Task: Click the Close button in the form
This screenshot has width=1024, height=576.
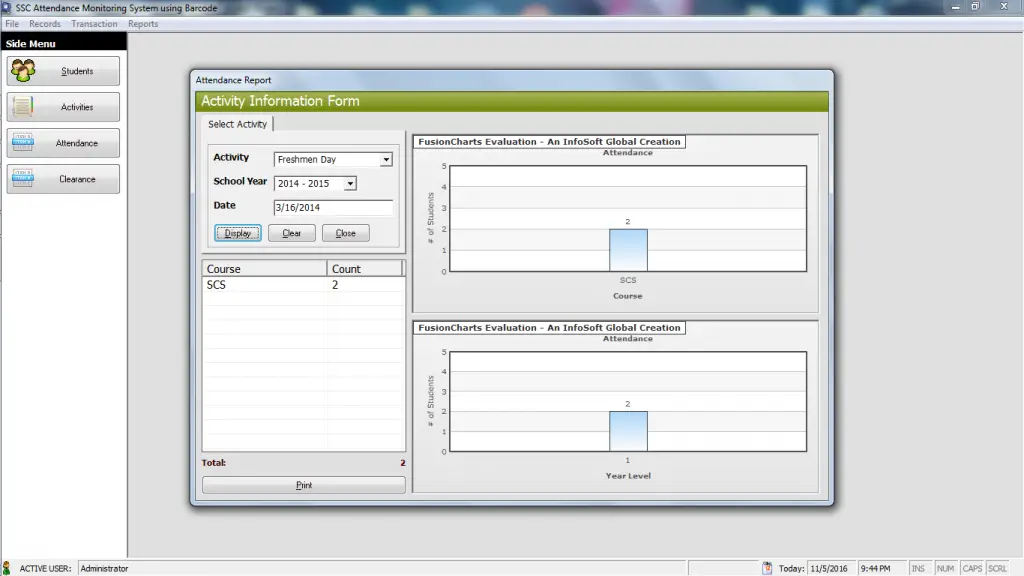Action: [346, 233]
